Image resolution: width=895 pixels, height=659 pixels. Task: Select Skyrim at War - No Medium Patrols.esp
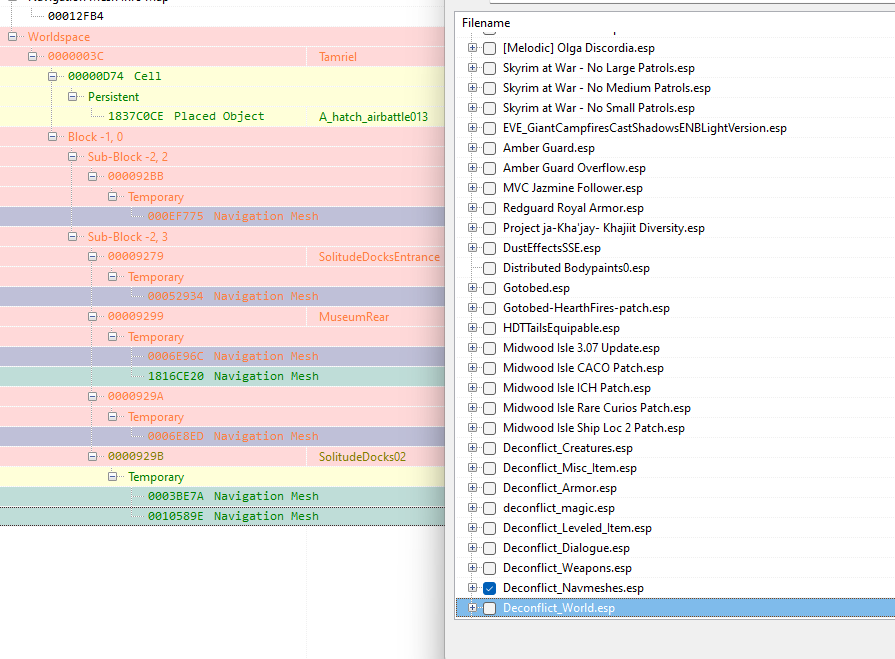pos(607,88)
